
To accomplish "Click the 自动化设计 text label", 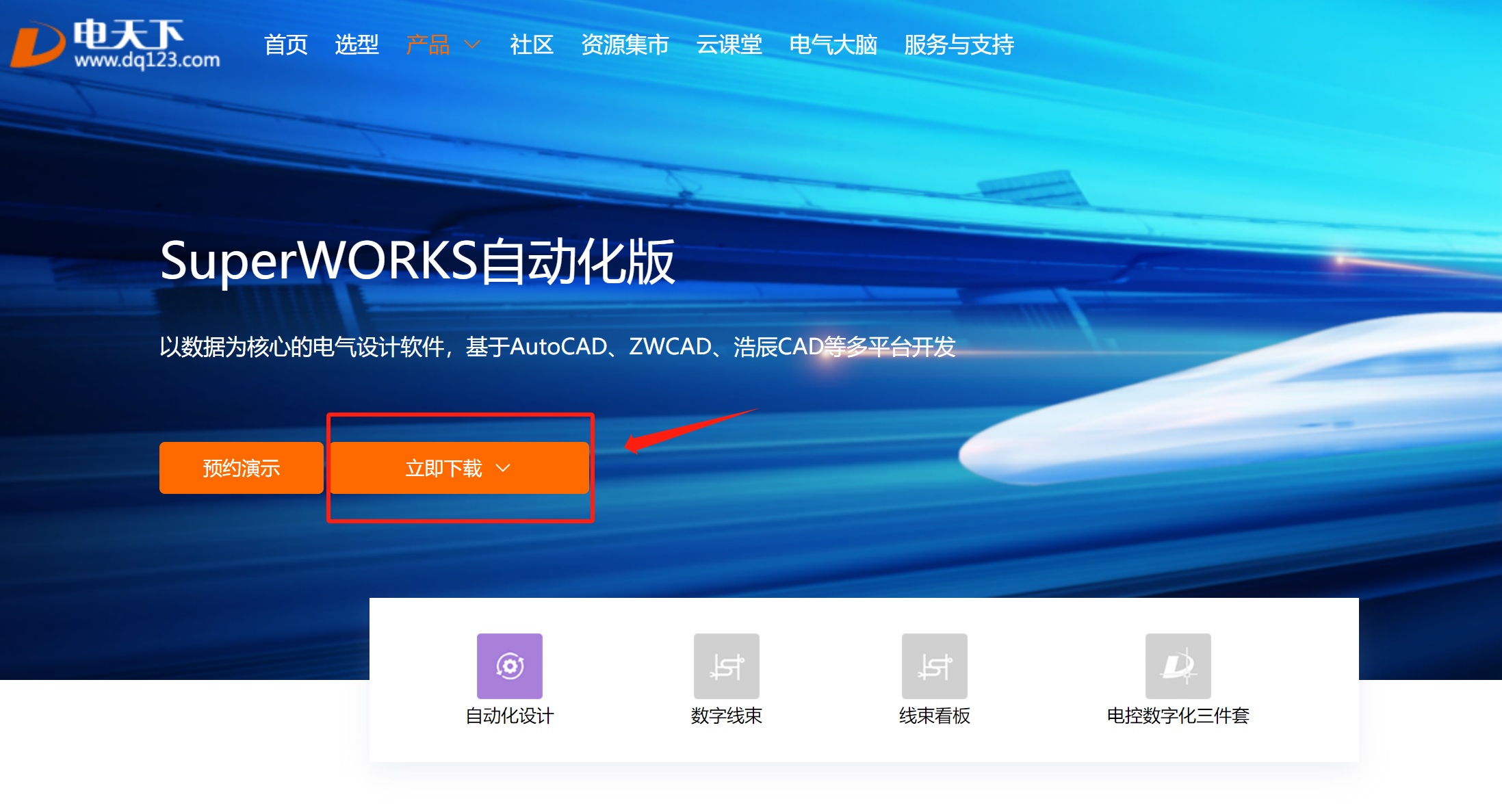I will coord(509,716).
